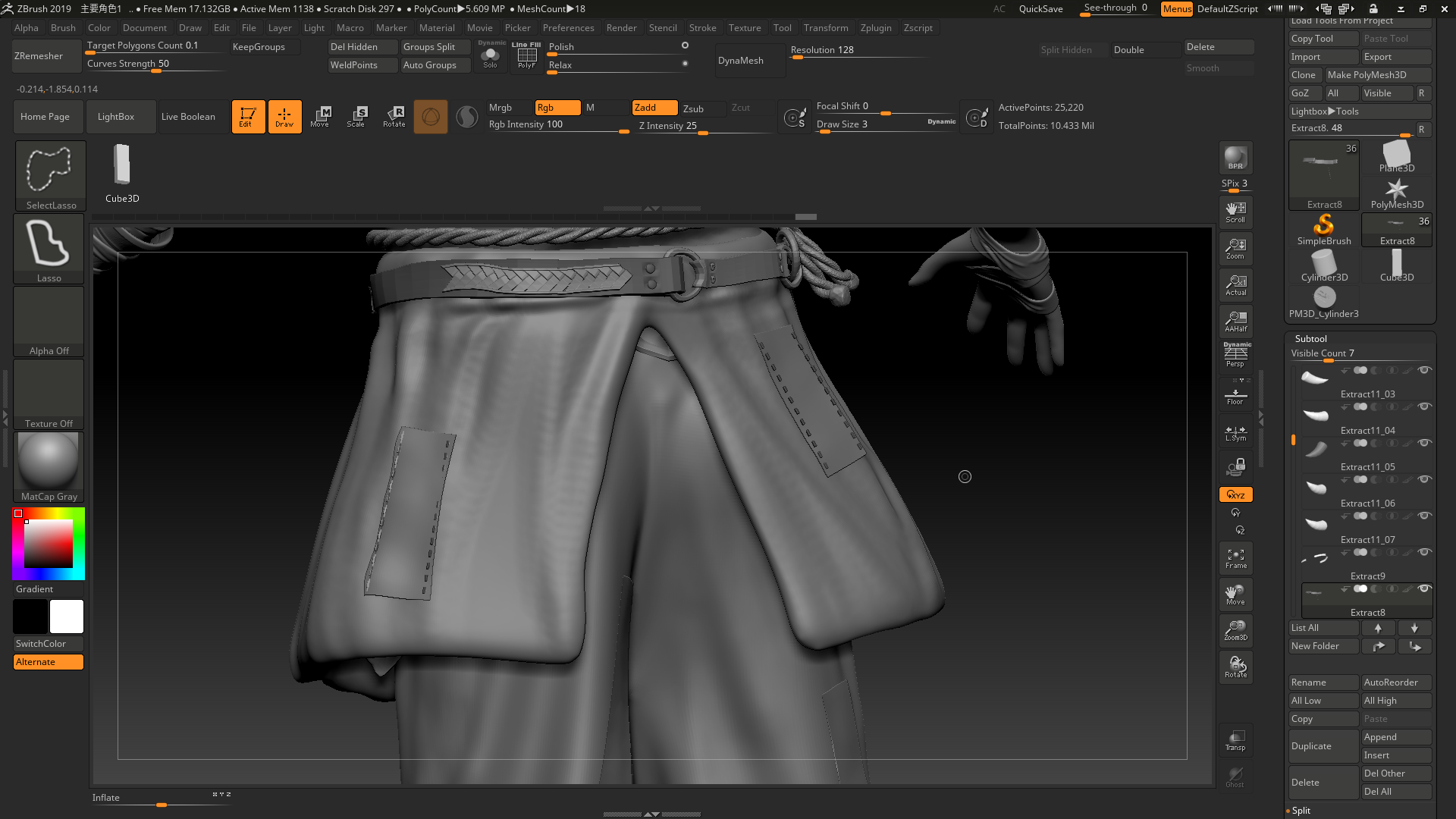Switch to Scale mode

357,117
